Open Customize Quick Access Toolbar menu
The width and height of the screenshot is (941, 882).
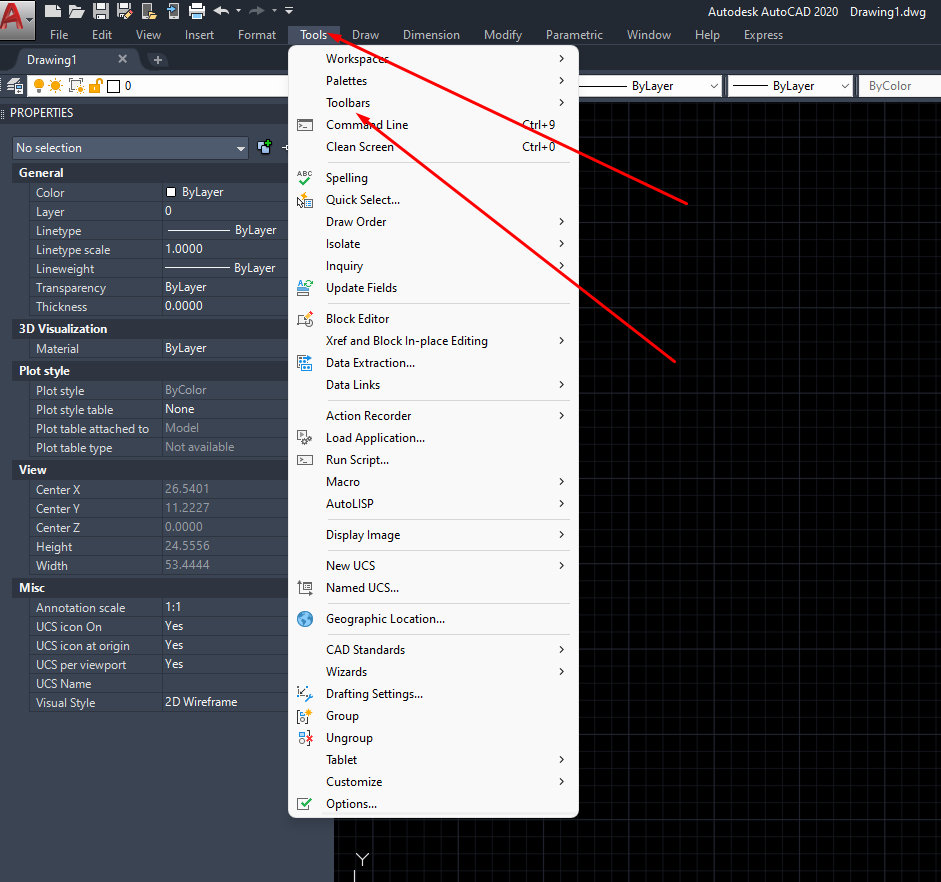(289, 10)
